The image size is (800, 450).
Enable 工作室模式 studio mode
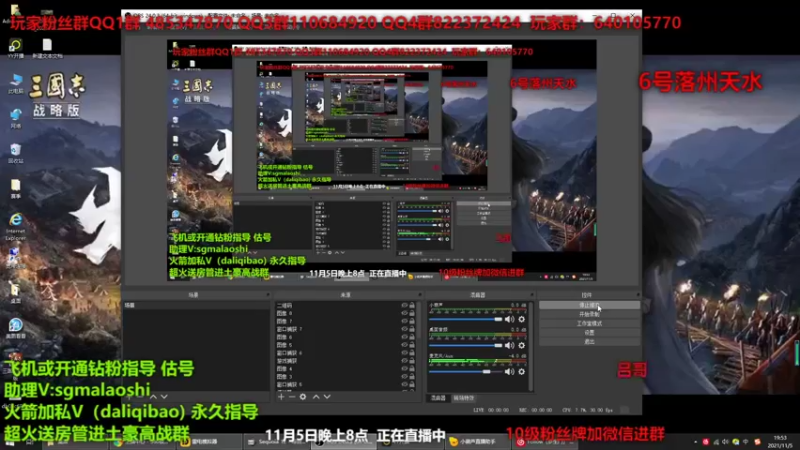(x=589, y=323)
